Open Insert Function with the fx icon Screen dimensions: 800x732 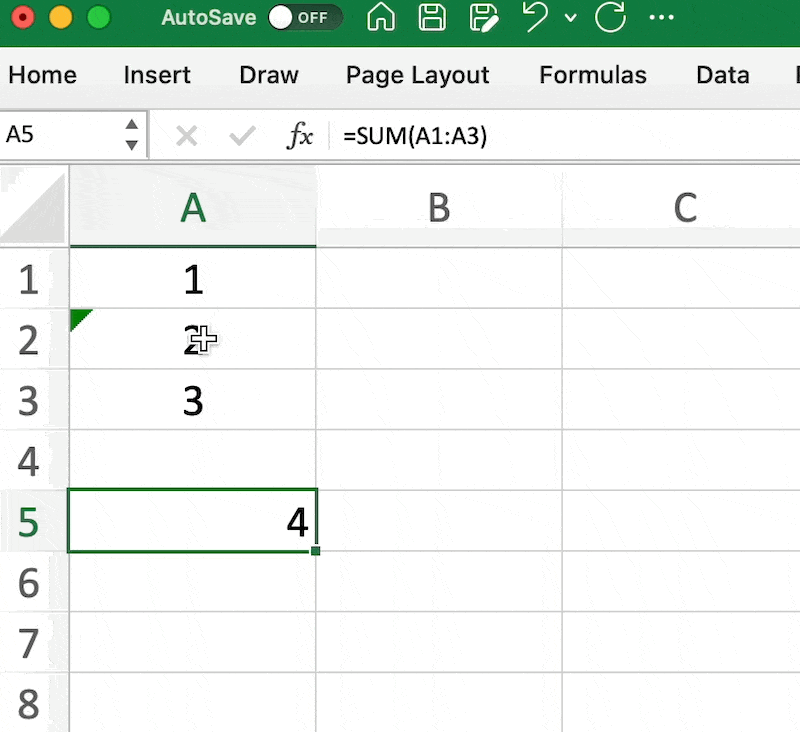pos(299,135)
